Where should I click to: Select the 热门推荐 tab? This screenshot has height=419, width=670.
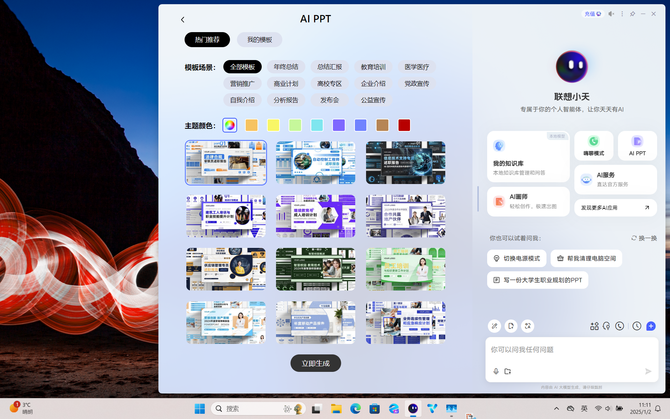point(207,40)
